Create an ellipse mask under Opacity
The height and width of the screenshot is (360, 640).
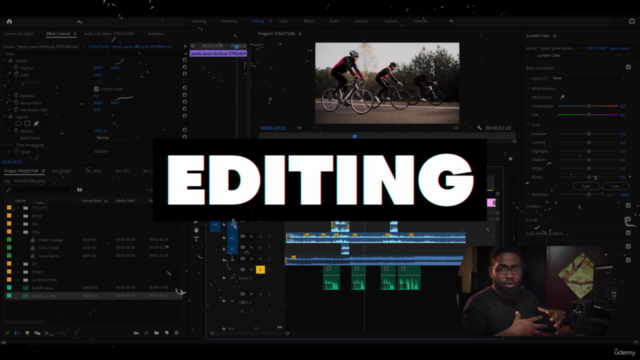18,123
